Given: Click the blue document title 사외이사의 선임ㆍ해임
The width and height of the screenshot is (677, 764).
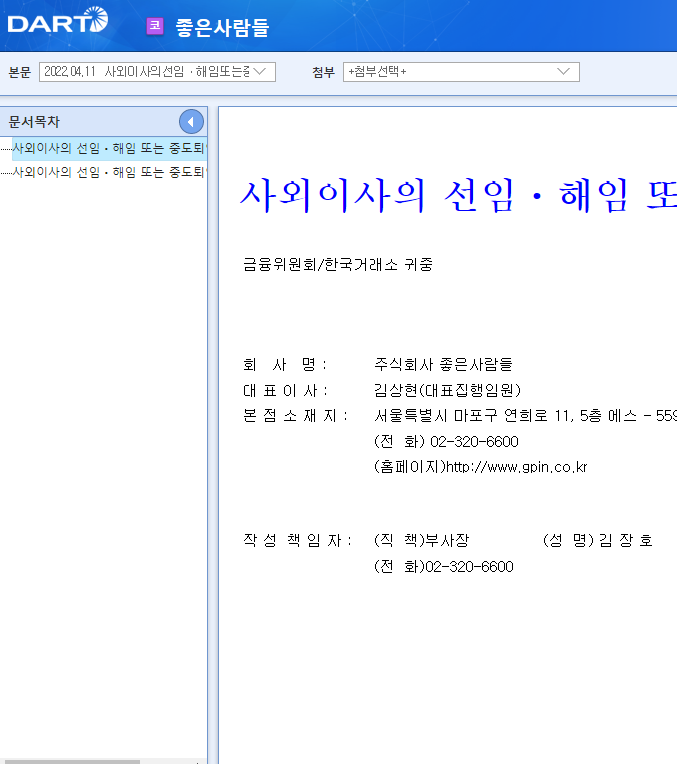Looking at the screenshot, I should (458, 196).
